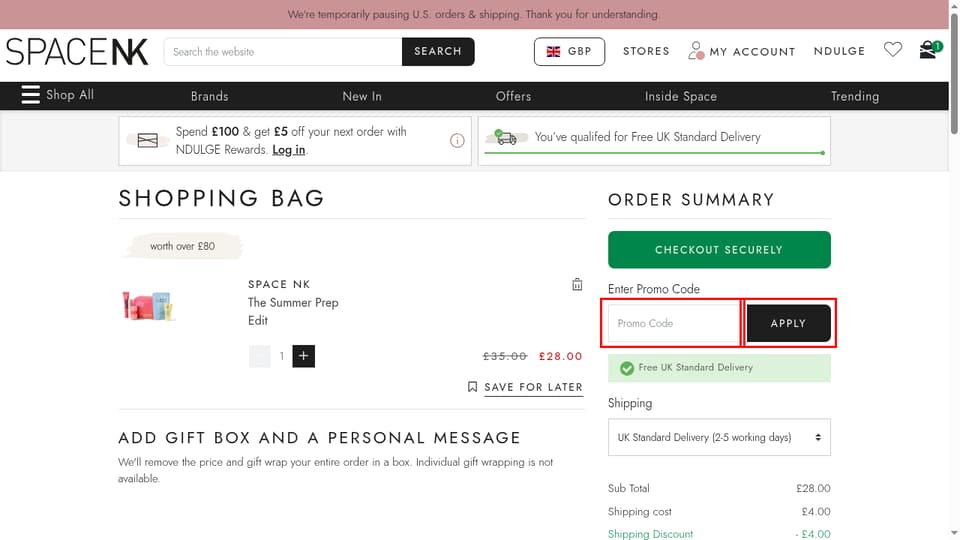Click the free delivery progress bar

(x=654, y=153)
